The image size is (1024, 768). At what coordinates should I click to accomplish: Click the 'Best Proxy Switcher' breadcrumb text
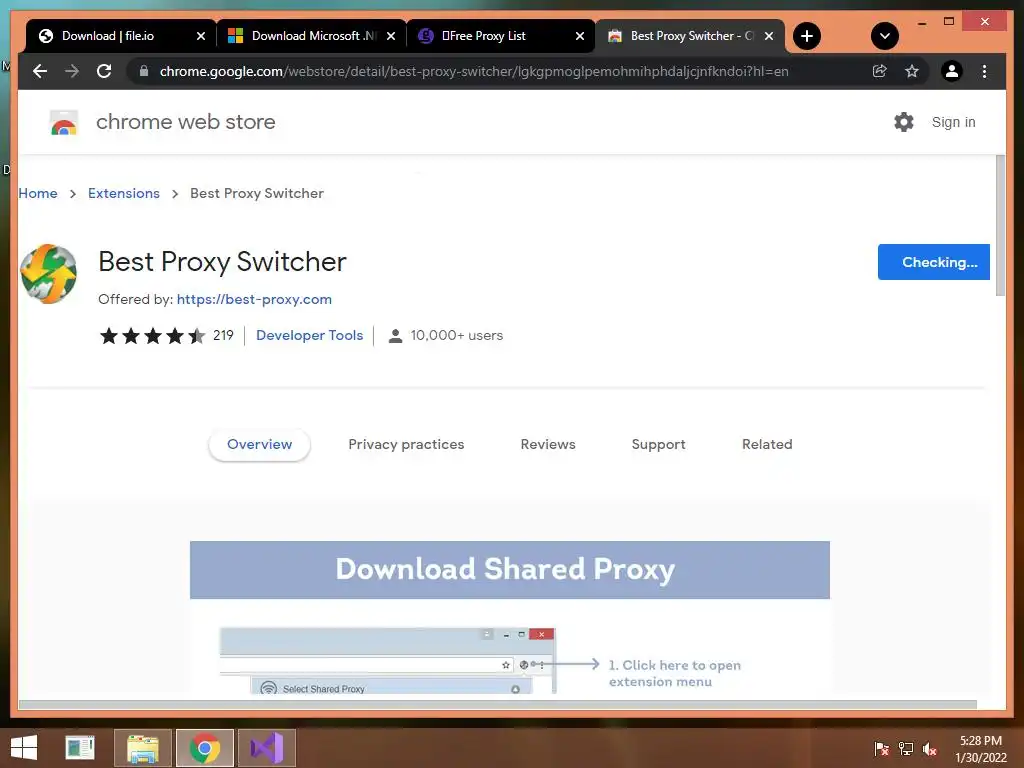pos(257,193)
